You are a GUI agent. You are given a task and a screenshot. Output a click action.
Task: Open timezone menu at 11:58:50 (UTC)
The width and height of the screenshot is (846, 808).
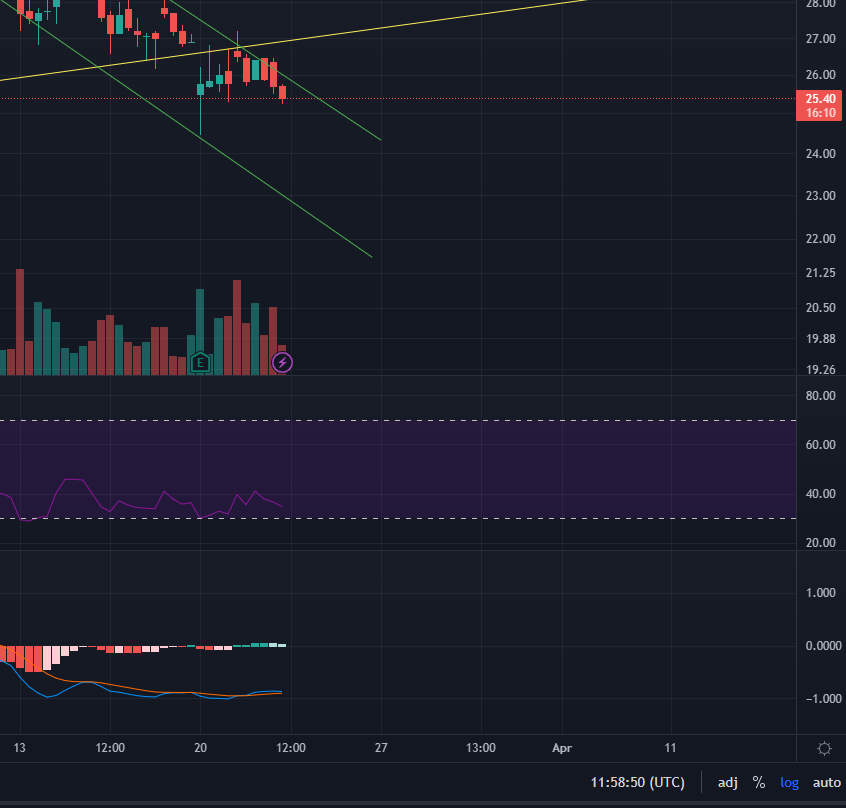click(637, 782)
